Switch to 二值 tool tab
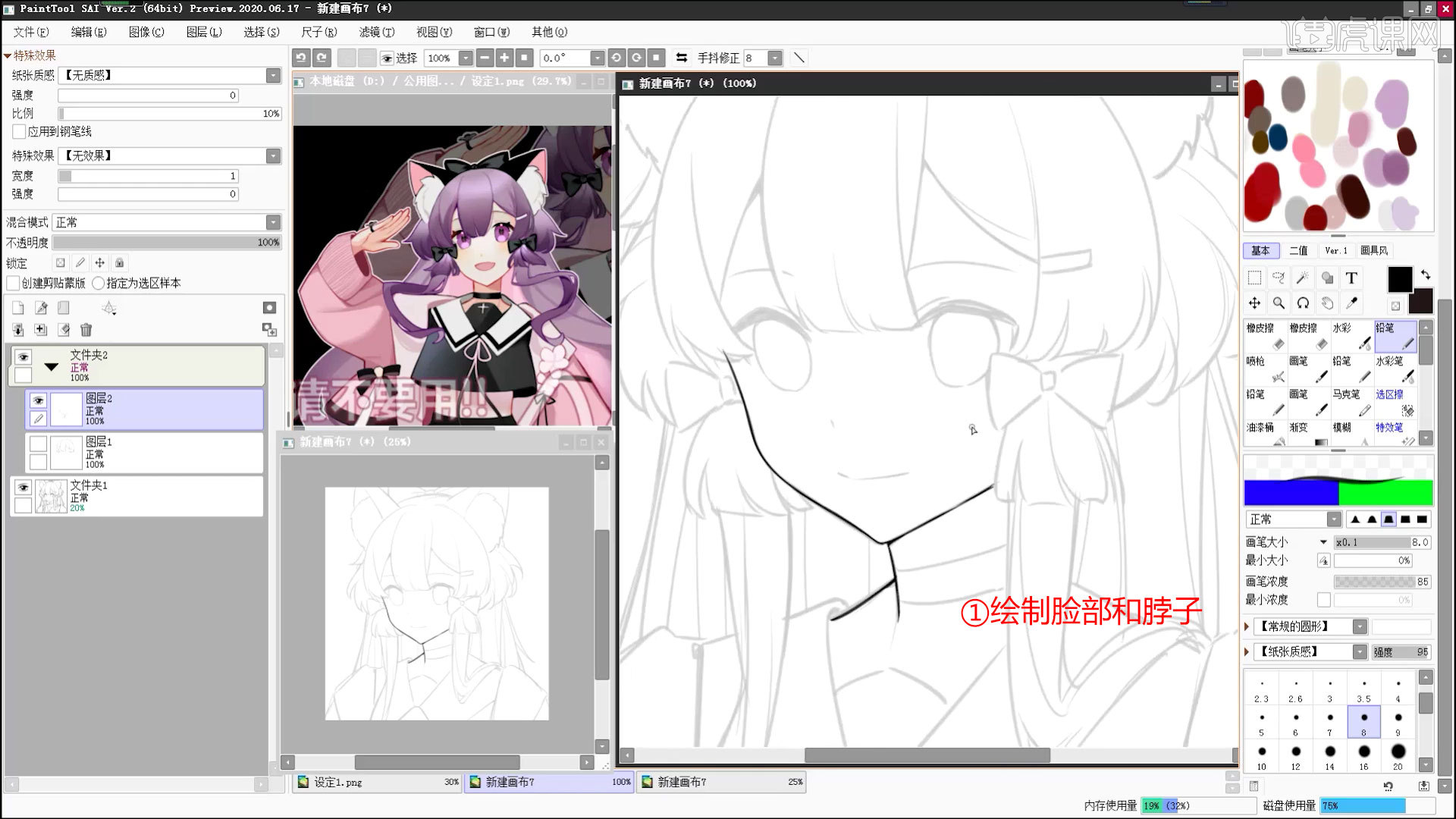Screen dimensions: 1456x819 click(1298, 251)
